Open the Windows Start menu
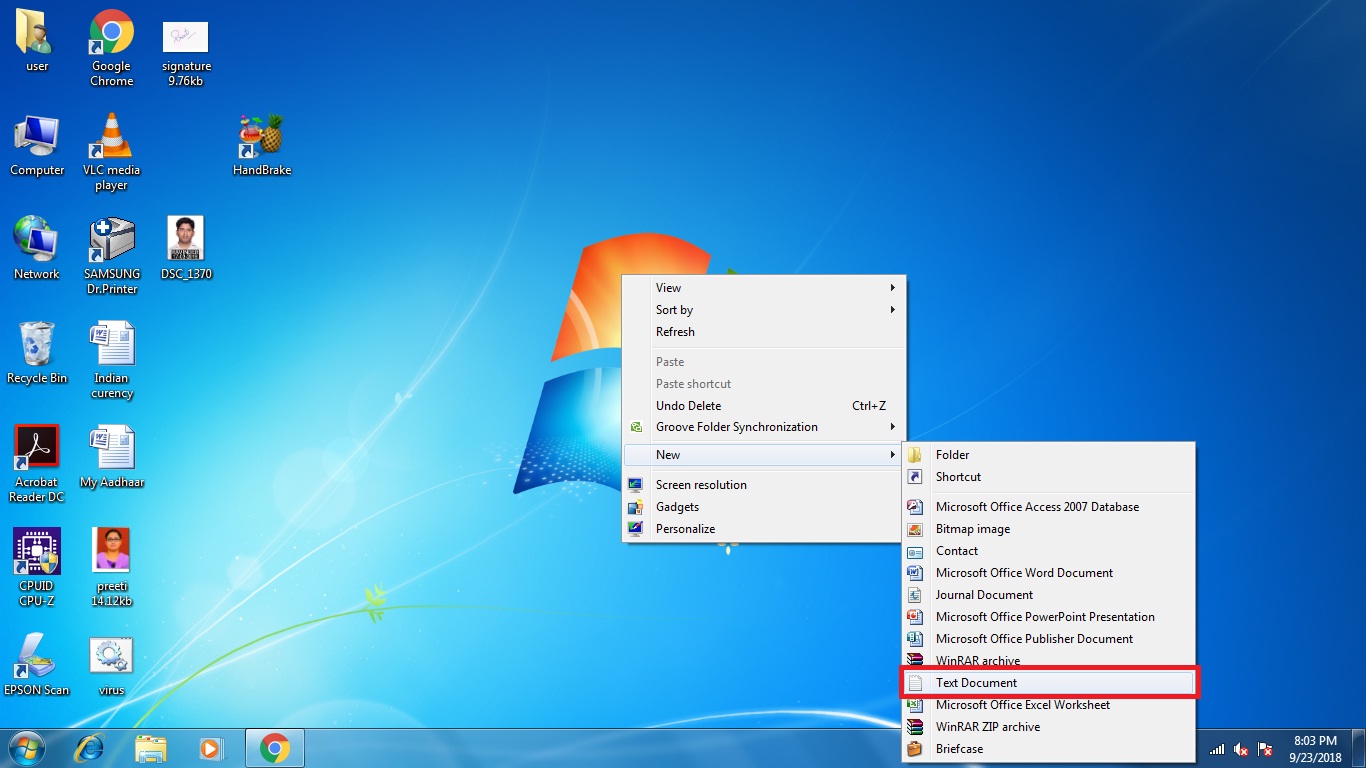This screenshot has width=1366, height=768. pyautogui.click(x=27, y=748)
